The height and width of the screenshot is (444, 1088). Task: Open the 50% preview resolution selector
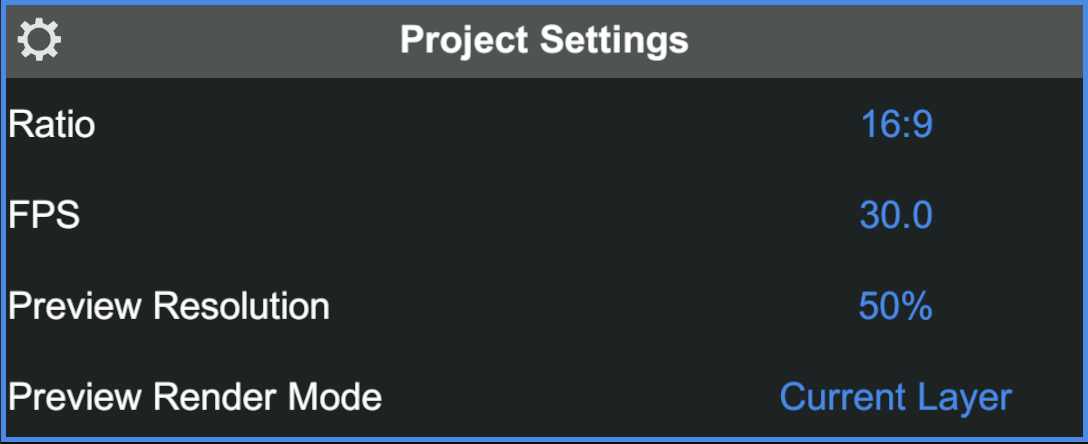pyautogui.click(x=896, y=306)
